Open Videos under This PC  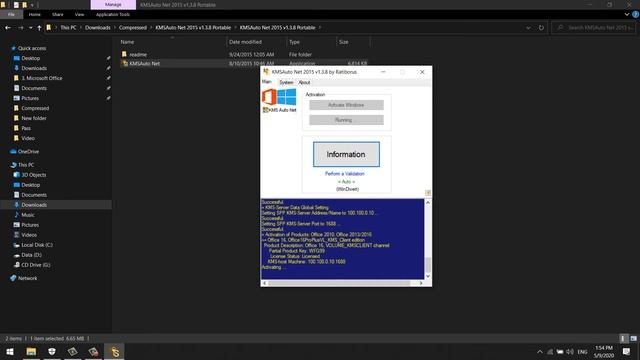[x=29, y=235]
